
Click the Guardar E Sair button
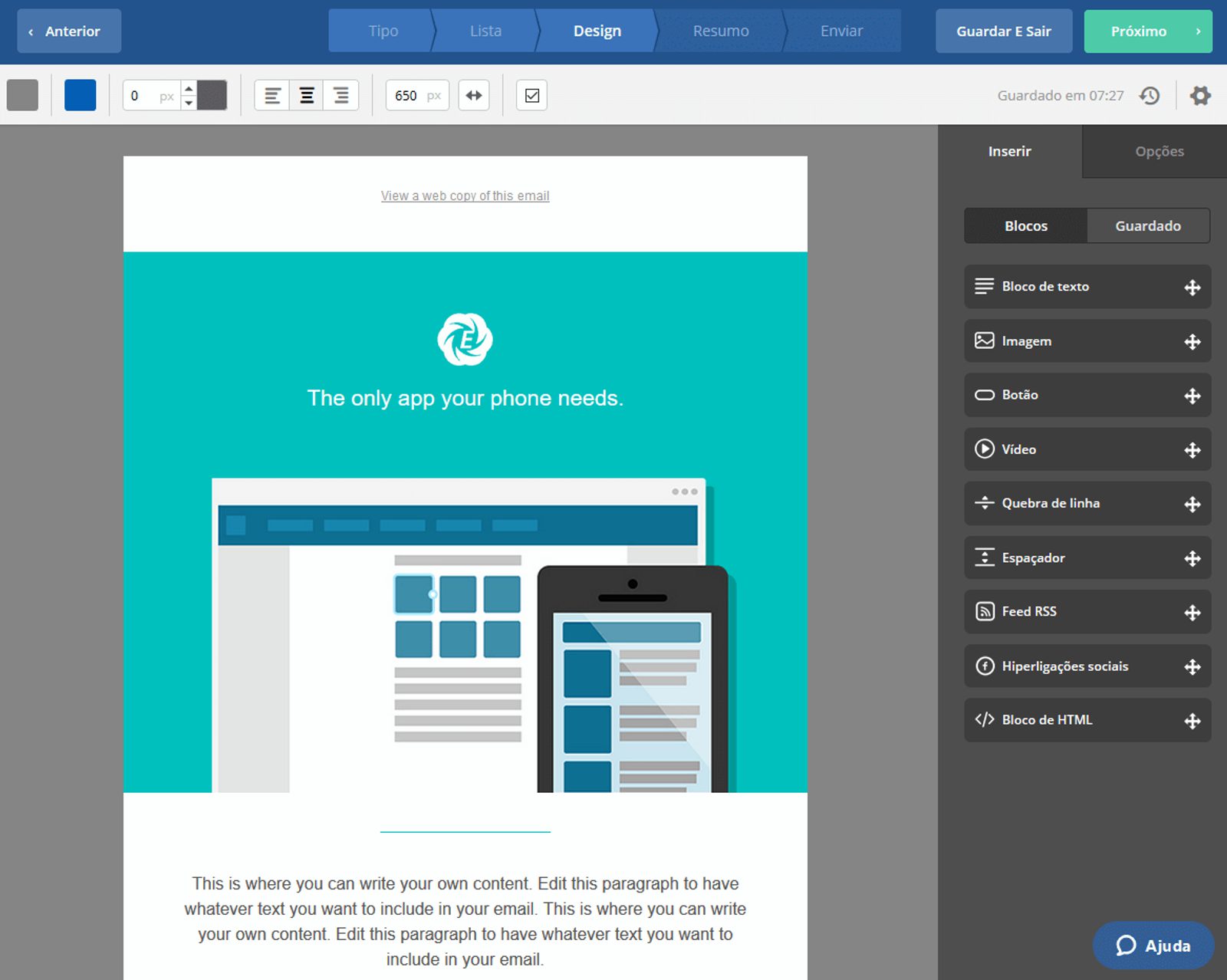[x=1003, y=31]
